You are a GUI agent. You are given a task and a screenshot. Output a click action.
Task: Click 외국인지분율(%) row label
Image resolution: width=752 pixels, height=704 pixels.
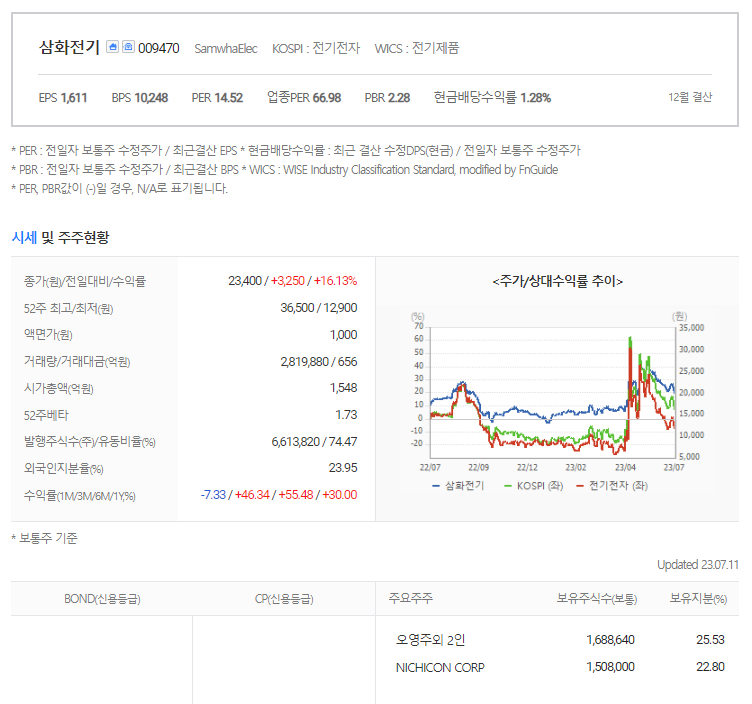[x=63, y=468]
